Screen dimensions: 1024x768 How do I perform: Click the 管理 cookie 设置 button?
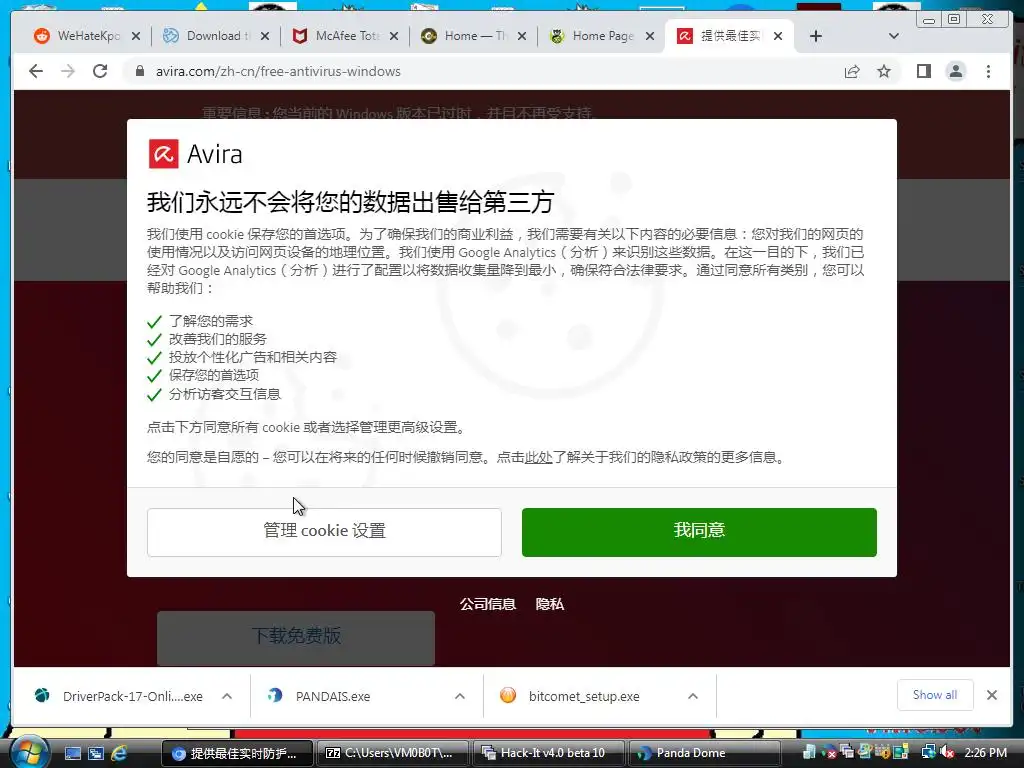(324, 532)
